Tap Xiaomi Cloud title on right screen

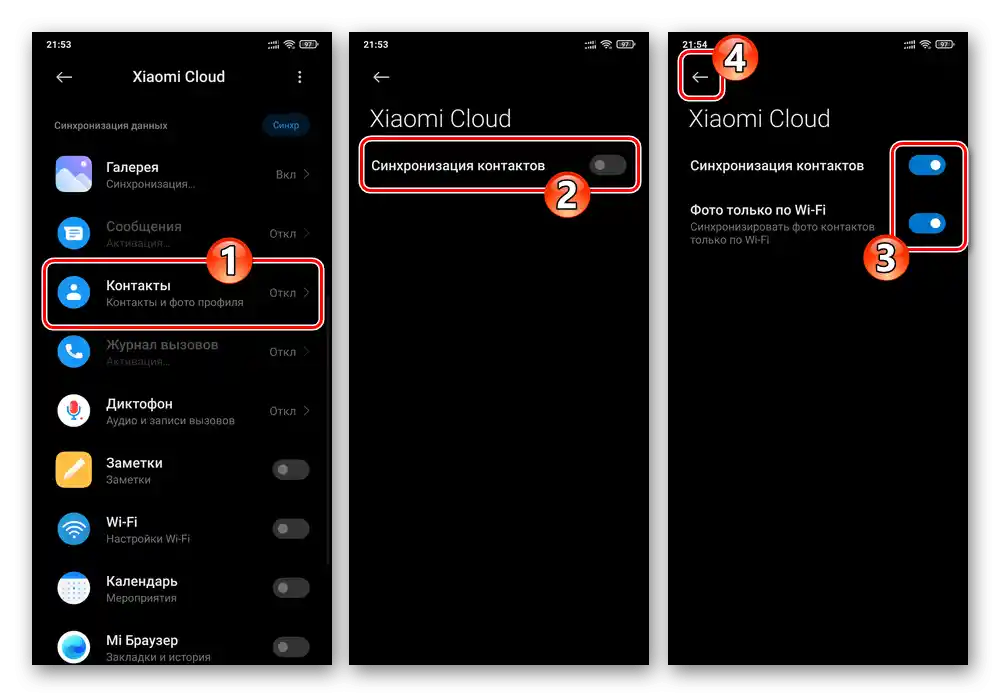pos(760,119)
